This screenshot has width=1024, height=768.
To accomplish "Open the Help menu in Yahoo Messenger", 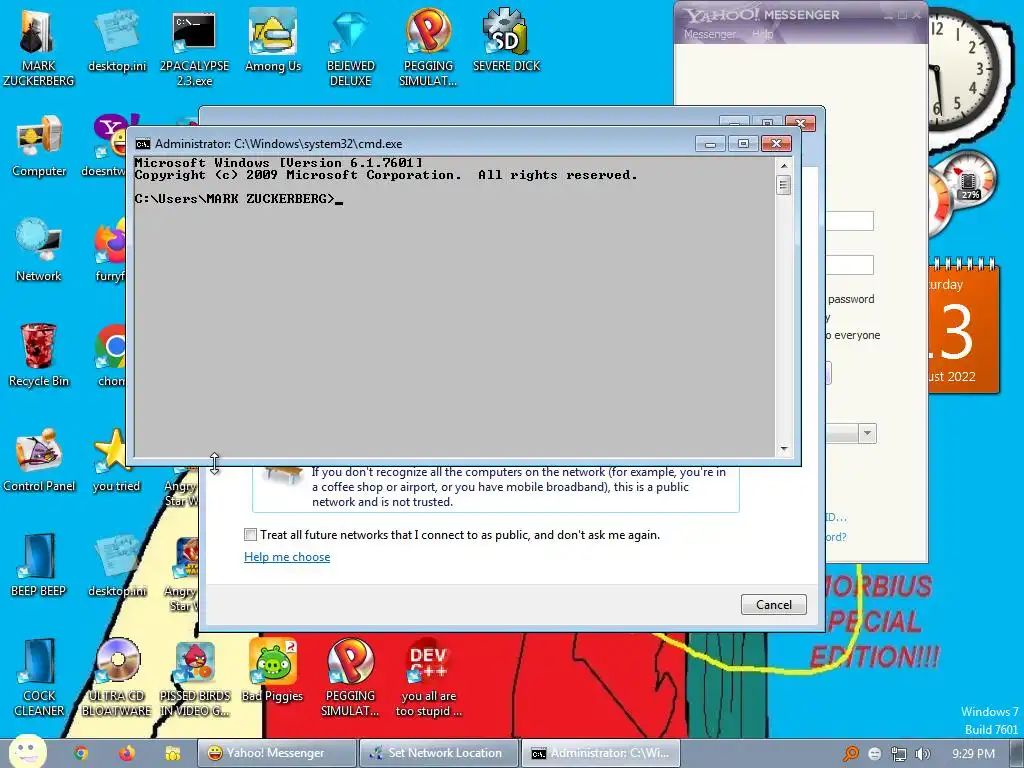I will pyautogui.click(x=762, y=34).
